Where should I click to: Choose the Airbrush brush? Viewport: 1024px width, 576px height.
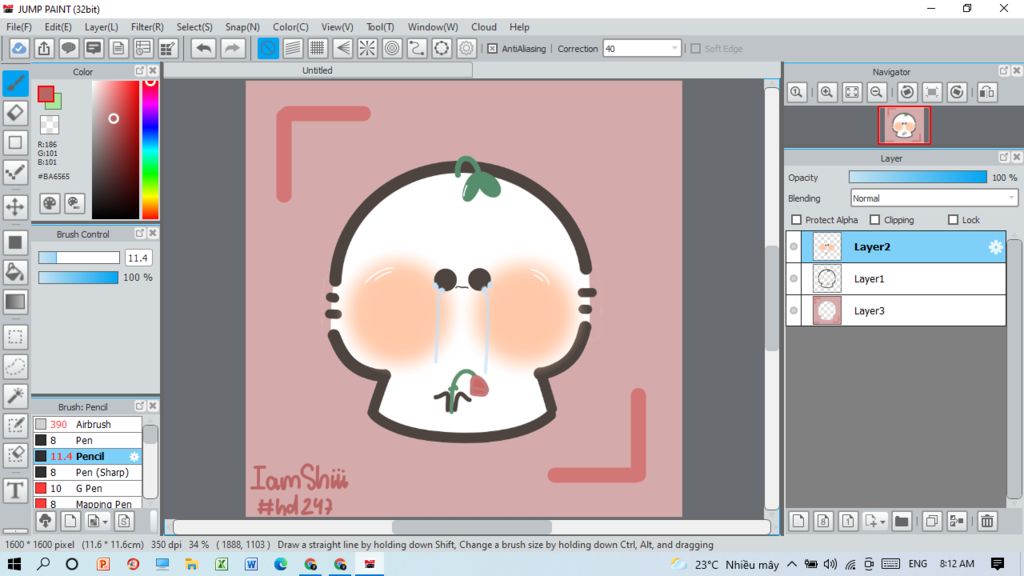tap(88, 424)
